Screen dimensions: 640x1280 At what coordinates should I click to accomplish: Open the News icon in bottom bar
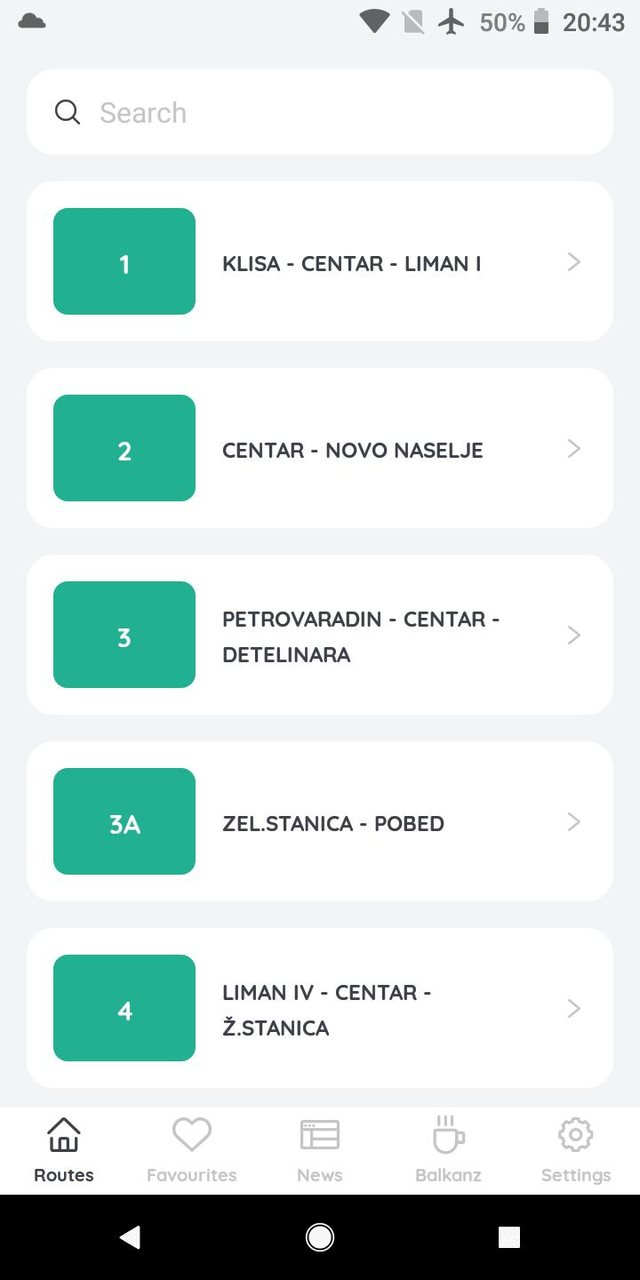pos(319,1135)
